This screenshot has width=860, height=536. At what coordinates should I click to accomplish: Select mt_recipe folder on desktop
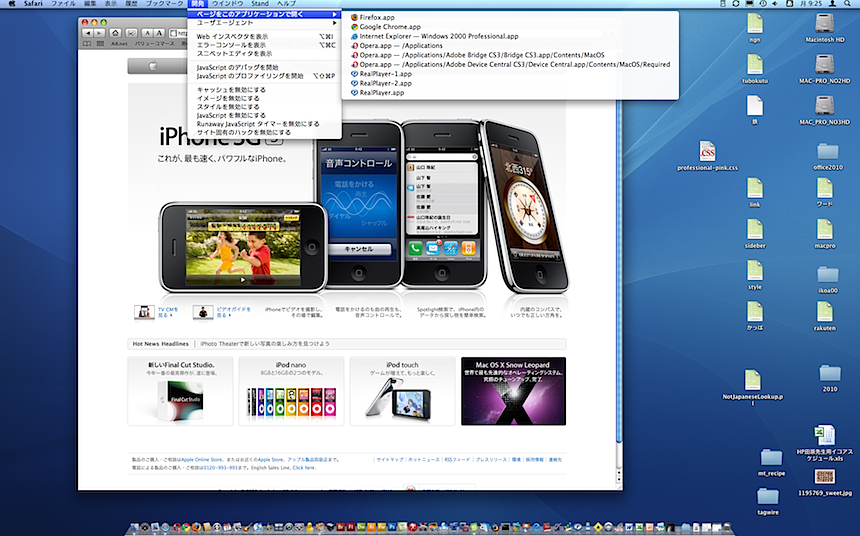click(771, 462)
